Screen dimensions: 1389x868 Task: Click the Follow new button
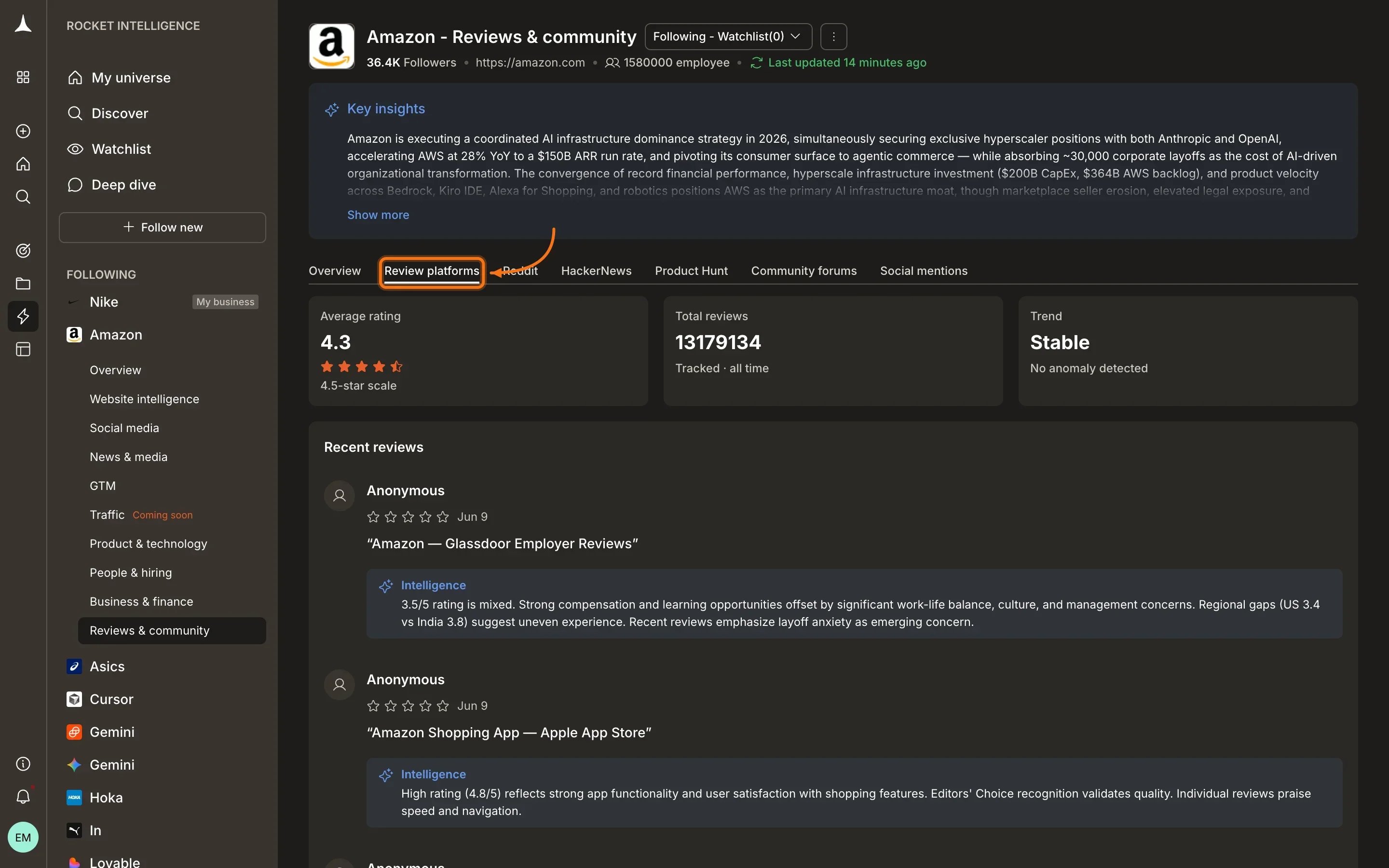click(x=163, y=227)
